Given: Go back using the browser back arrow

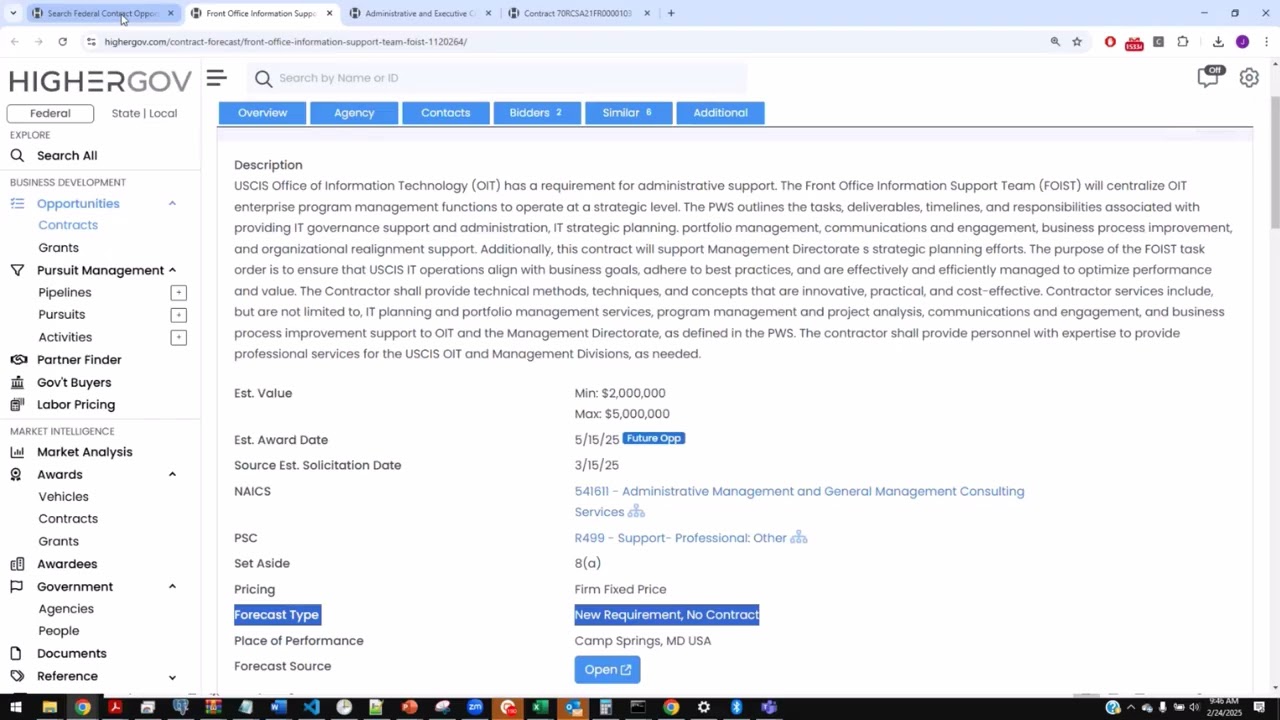Looking at the screenshot, I should pos(14,42).
